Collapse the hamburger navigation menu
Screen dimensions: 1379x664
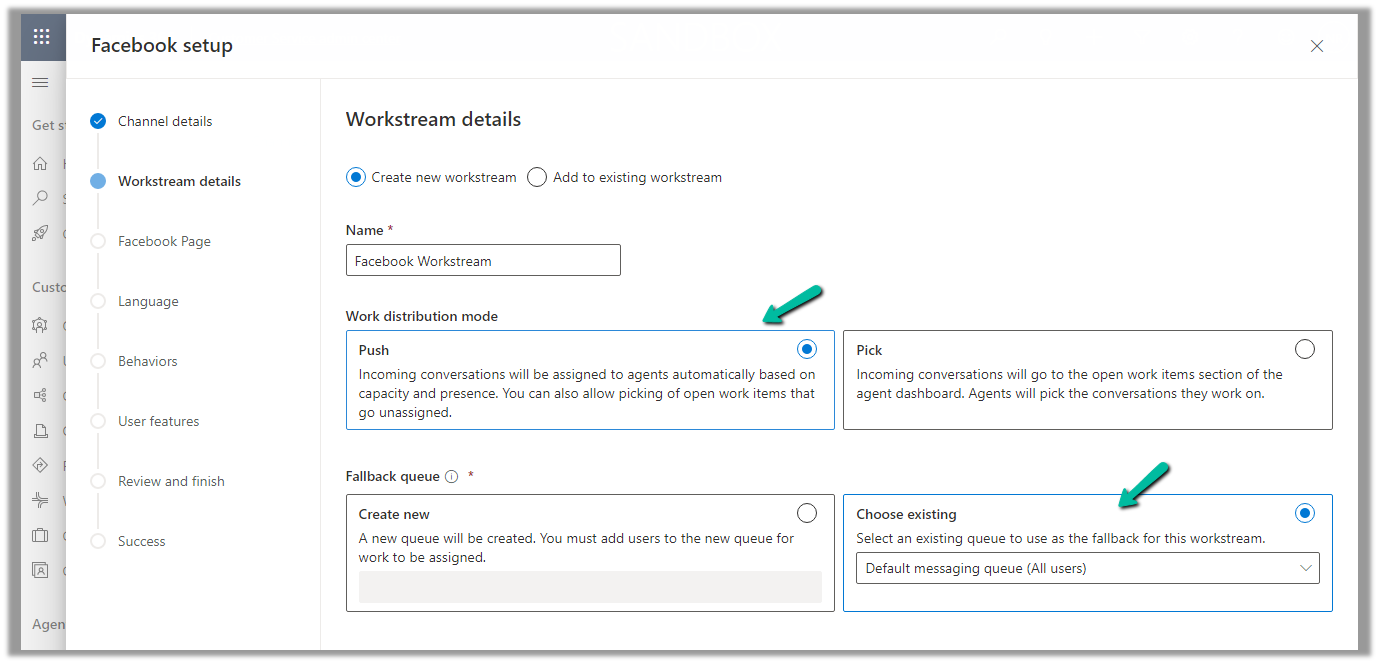(40, 82)
